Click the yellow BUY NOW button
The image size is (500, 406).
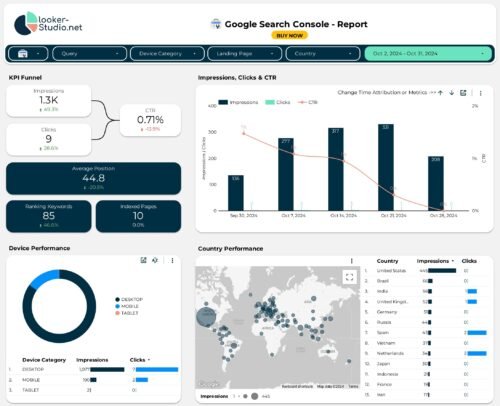[x=289, y=35]
